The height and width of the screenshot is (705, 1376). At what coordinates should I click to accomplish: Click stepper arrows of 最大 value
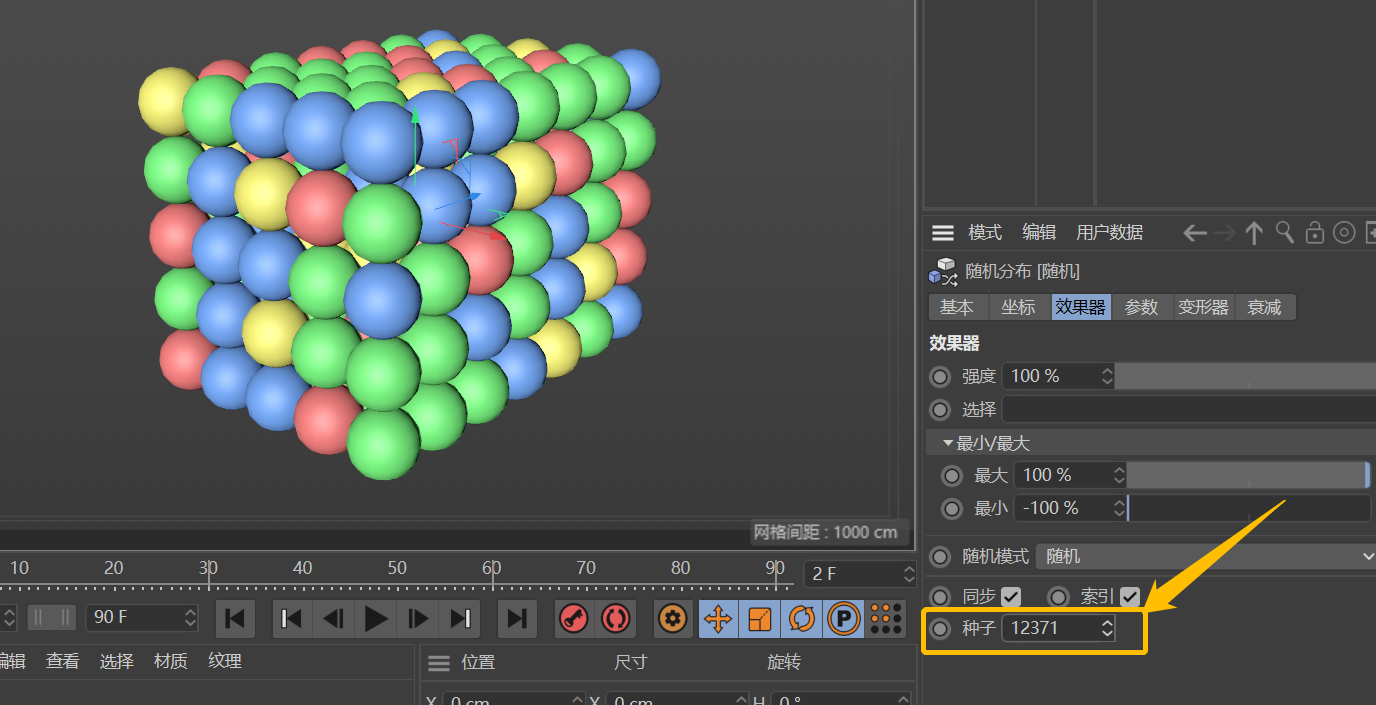(1119, 476)
